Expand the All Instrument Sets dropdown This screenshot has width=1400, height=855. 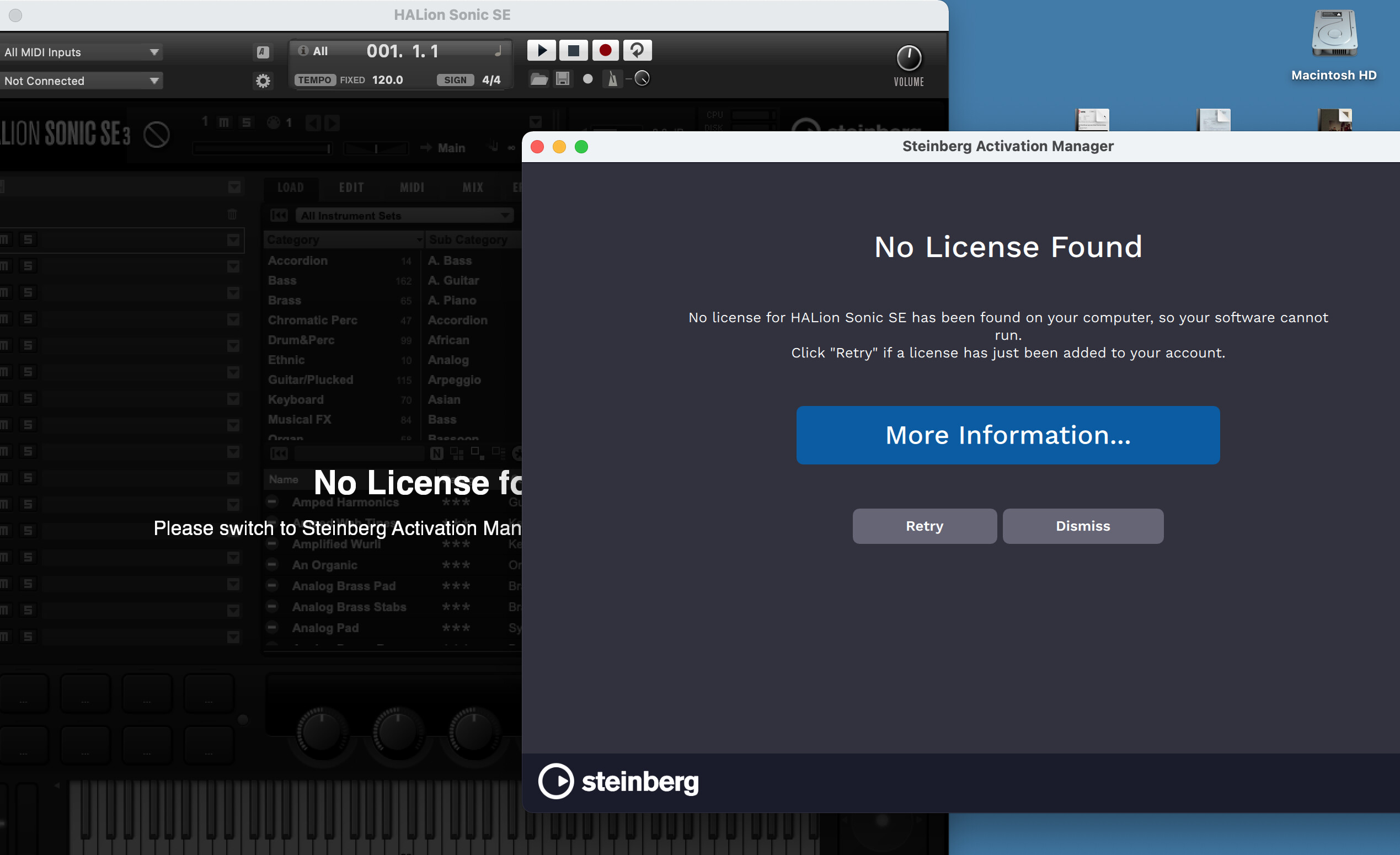(x=404, y=215)
